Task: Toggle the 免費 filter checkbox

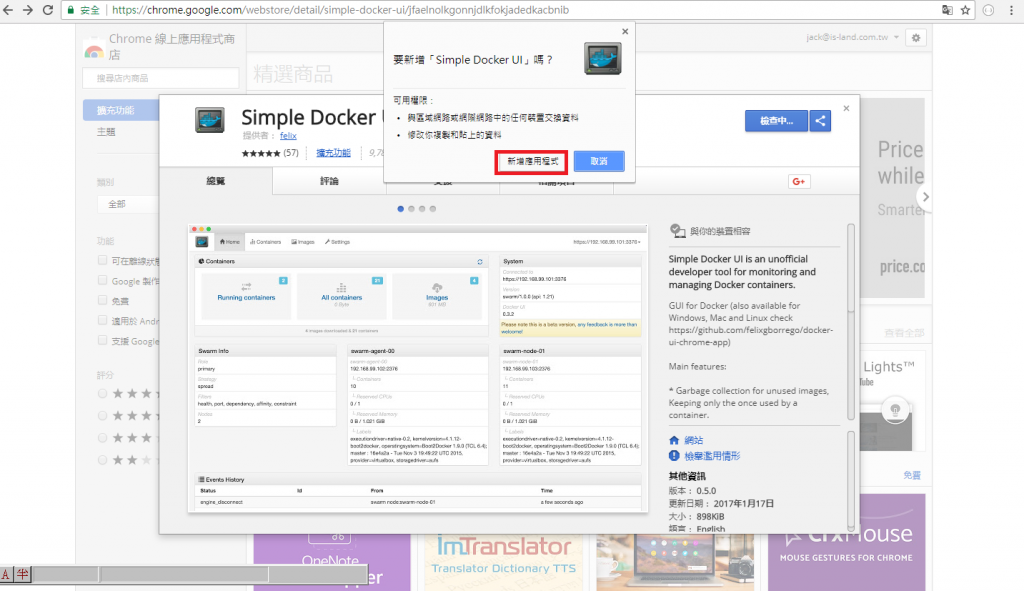Action: tap(103, 300)
